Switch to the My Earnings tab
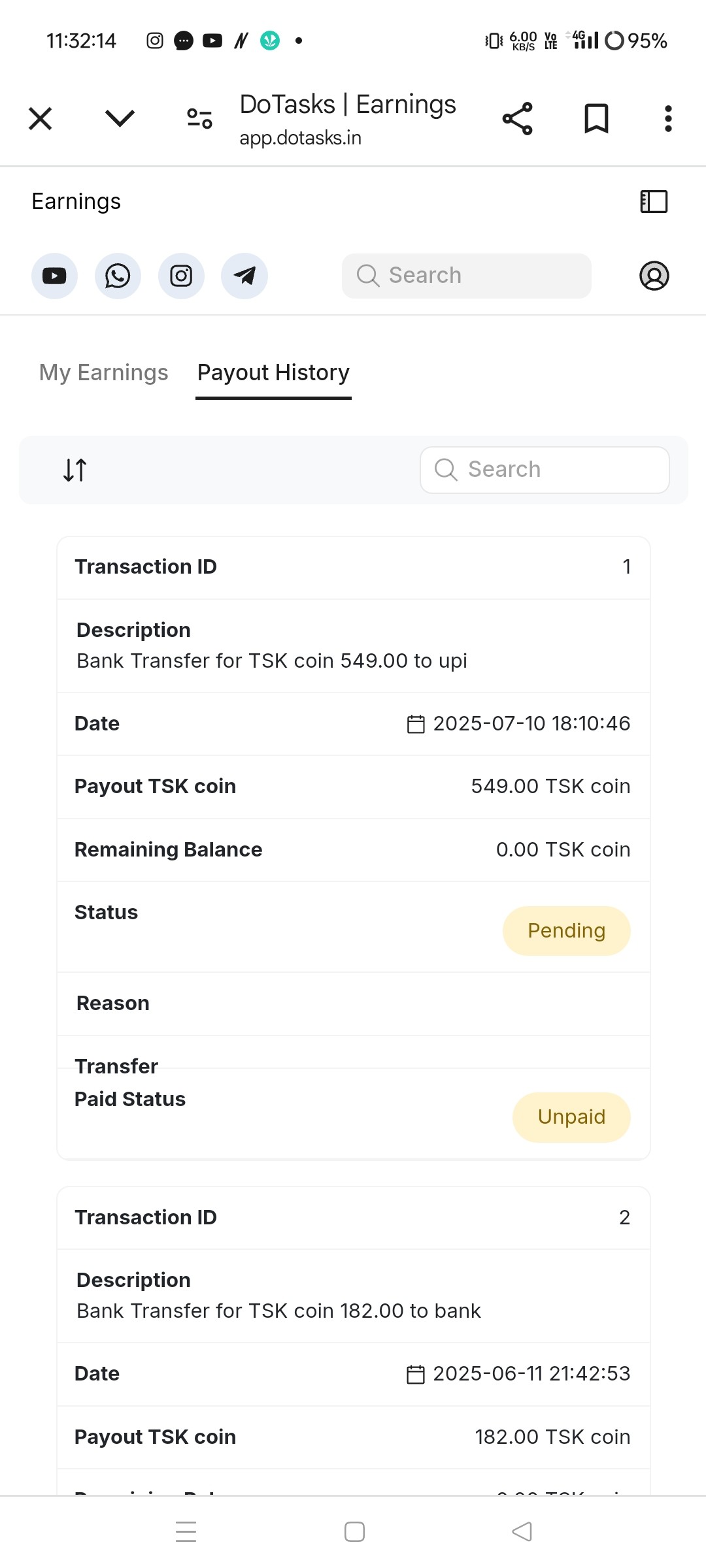This screenshot has width=706, height=1568. click(104, 372)
